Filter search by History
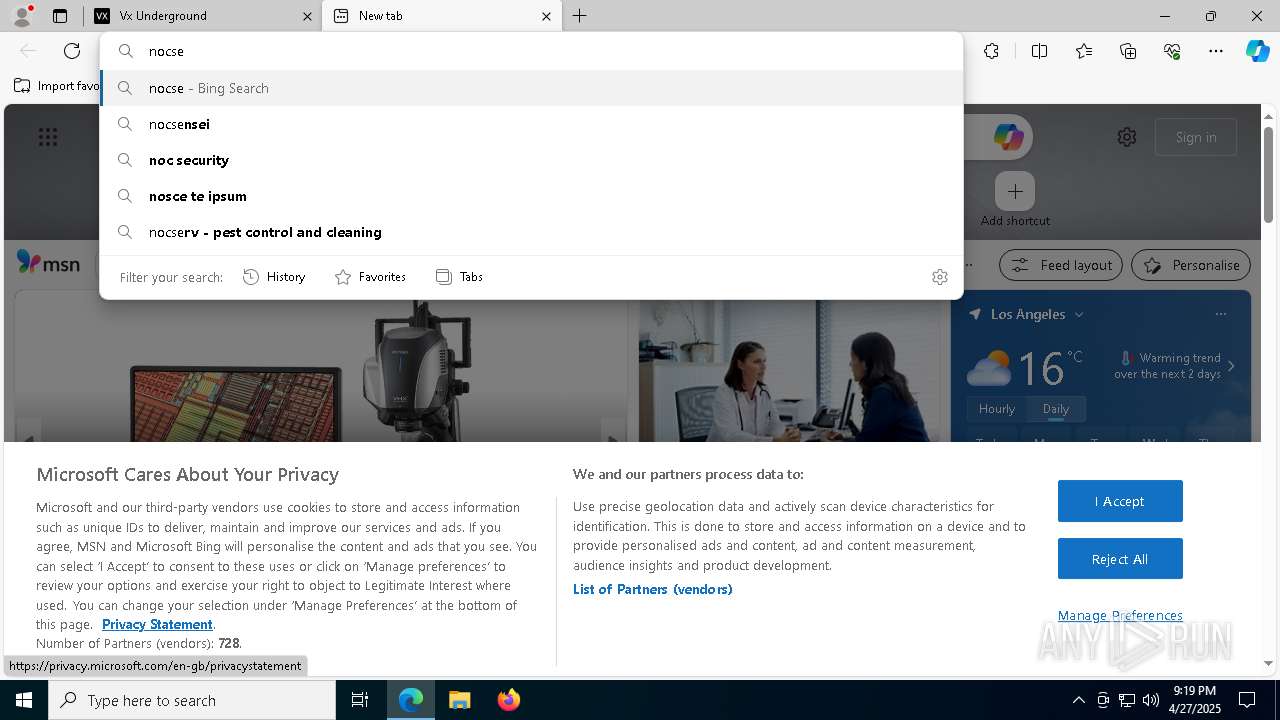The image size is (1280, 720). coord(274,277)
